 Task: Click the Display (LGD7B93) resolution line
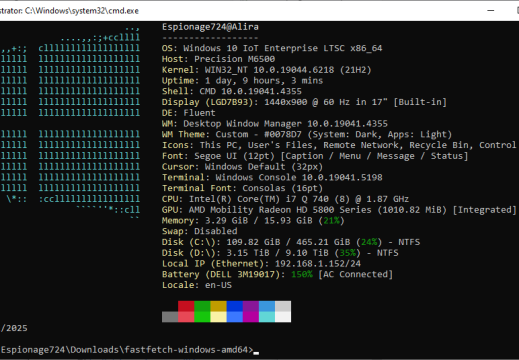[x=304, y=102]
